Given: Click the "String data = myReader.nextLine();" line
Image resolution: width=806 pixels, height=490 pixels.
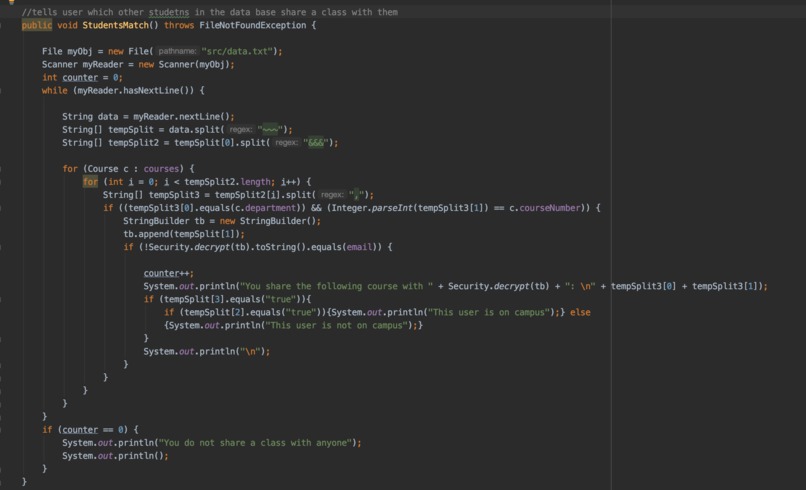Looking at the screenshot, I should point(148,117).
